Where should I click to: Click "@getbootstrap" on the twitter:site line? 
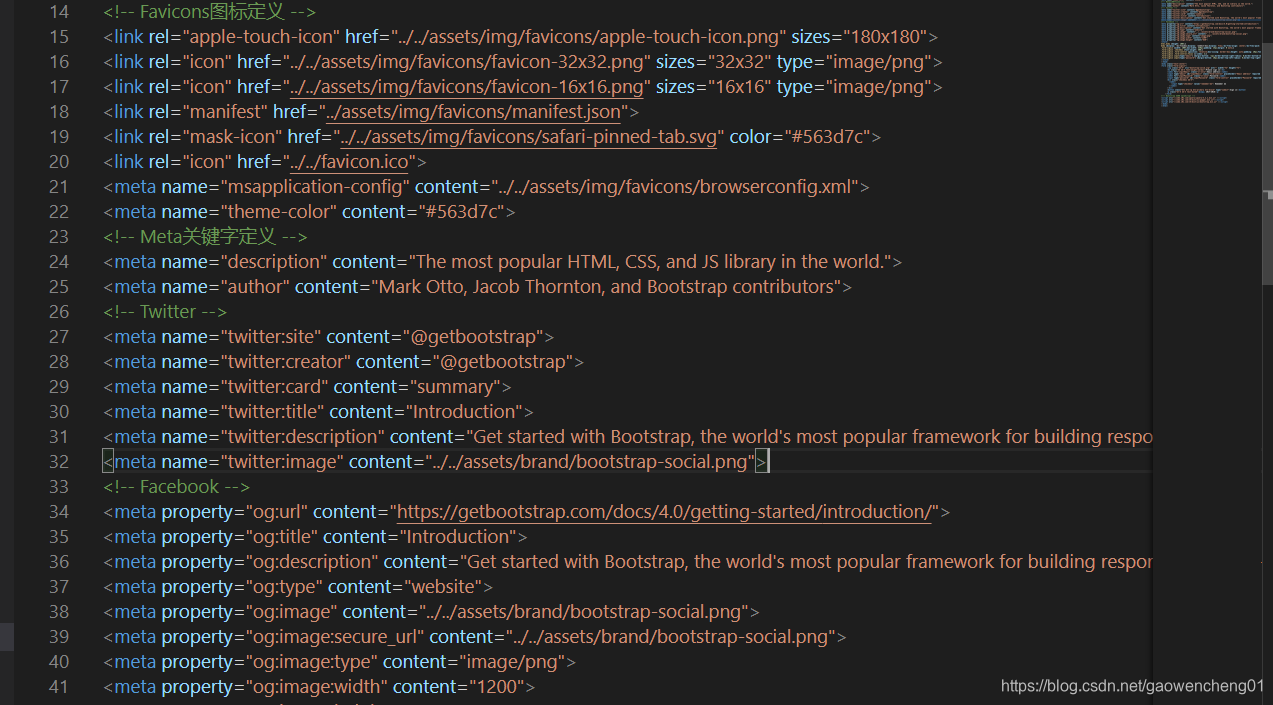point(472,337)
